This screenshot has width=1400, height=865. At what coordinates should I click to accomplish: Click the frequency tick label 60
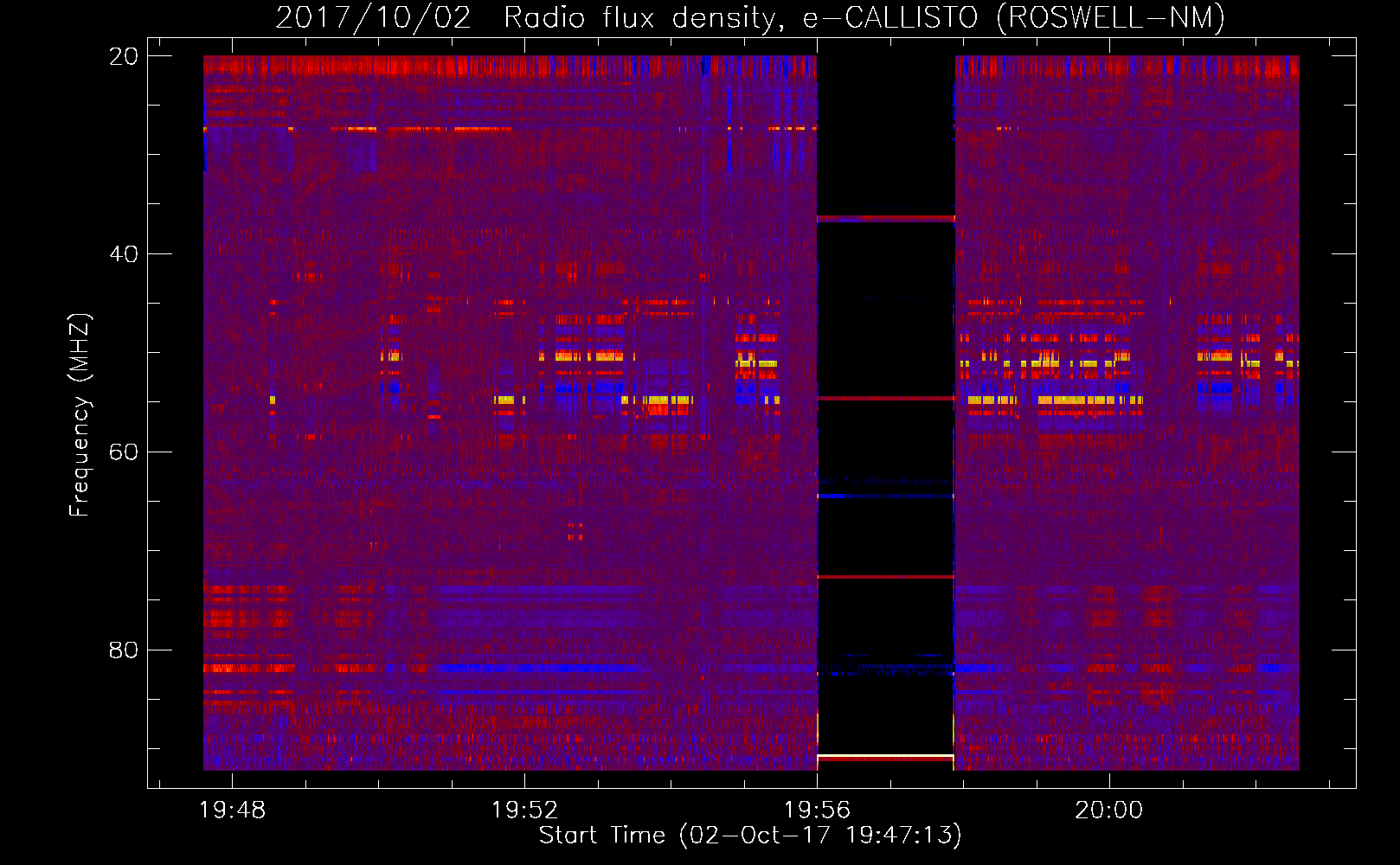[x=124, y=452]
